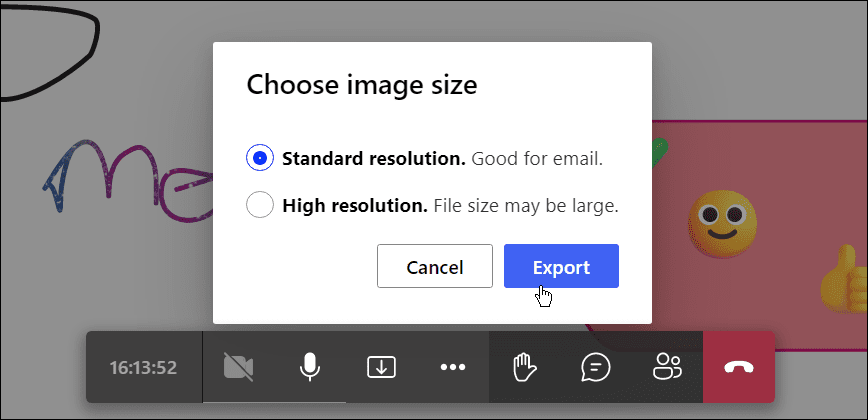Choose the High resolution radio button
The image size is (868, 420).
(260, 206)
